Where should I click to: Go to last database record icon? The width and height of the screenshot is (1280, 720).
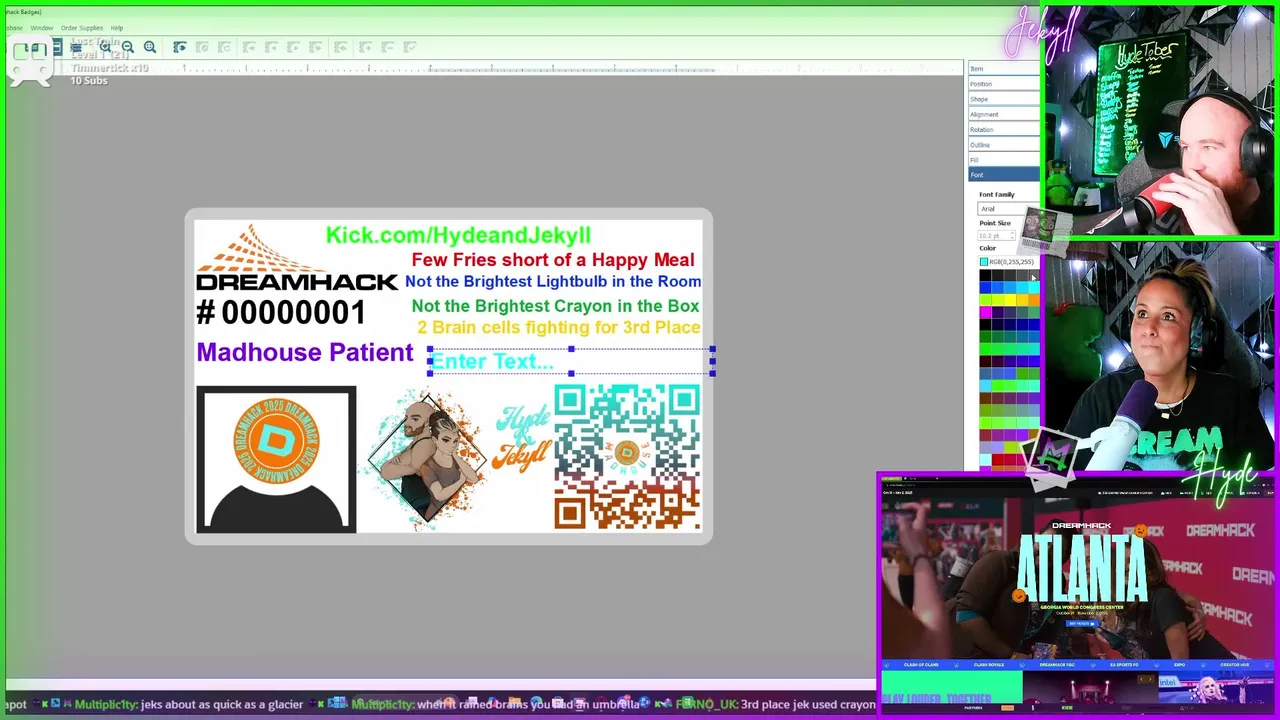tap(316, 47)
